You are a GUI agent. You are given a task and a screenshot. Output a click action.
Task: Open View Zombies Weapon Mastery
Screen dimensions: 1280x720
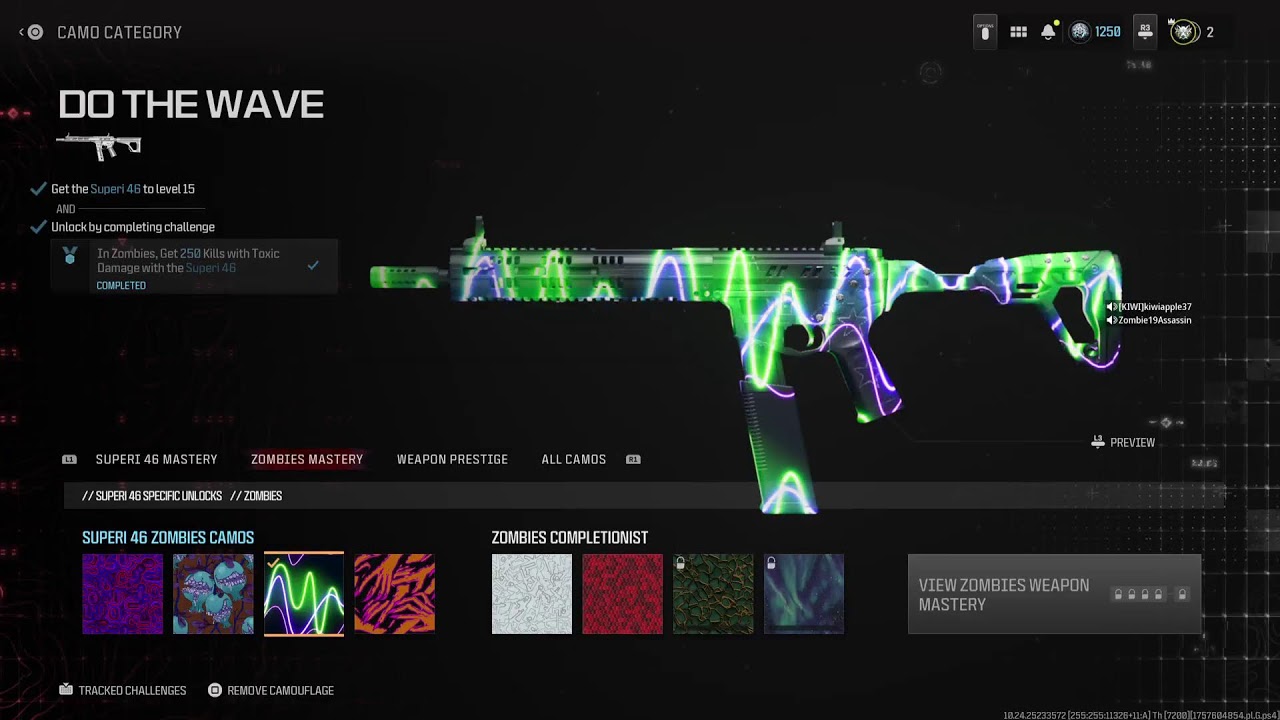(1054, 594)
